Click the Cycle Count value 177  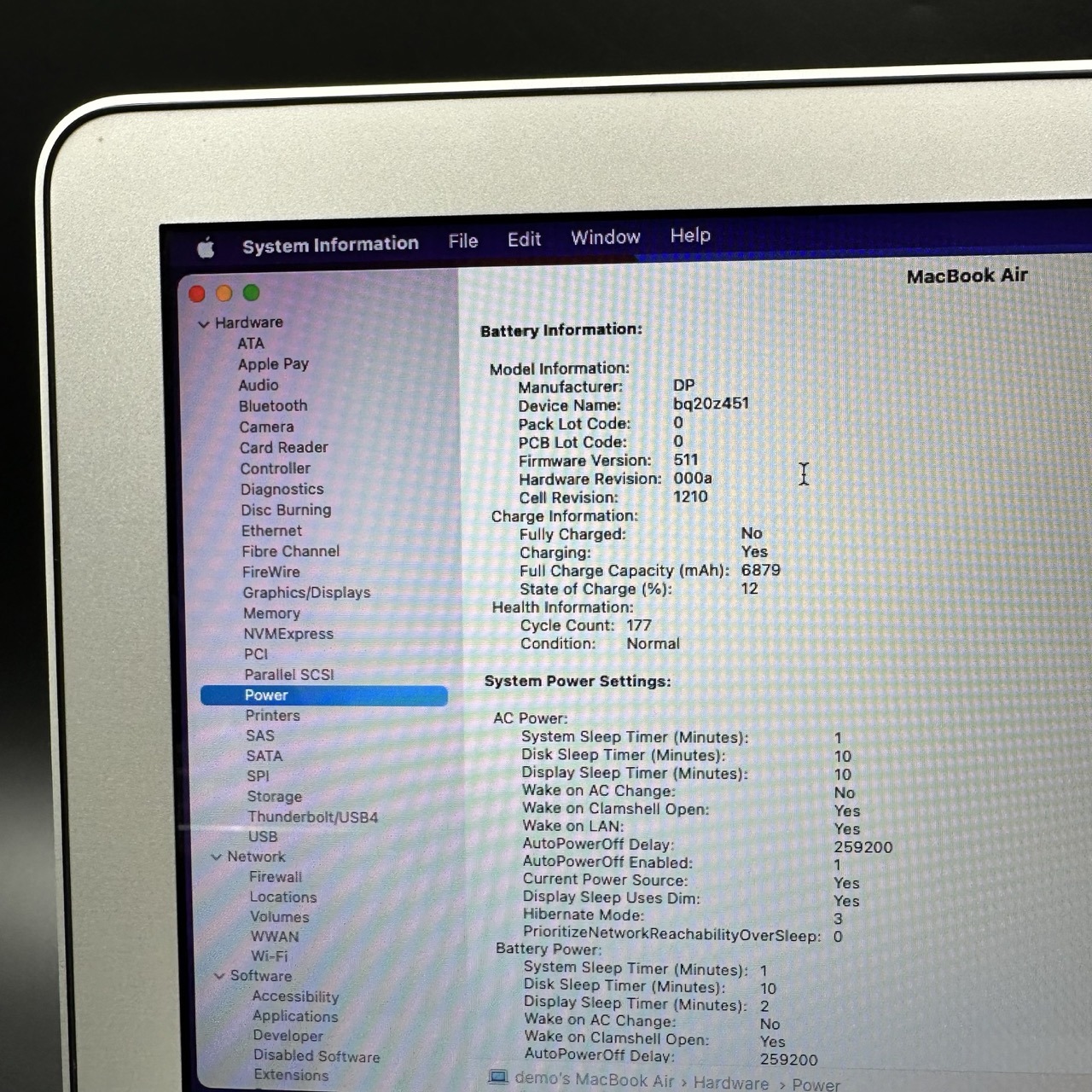639,625
